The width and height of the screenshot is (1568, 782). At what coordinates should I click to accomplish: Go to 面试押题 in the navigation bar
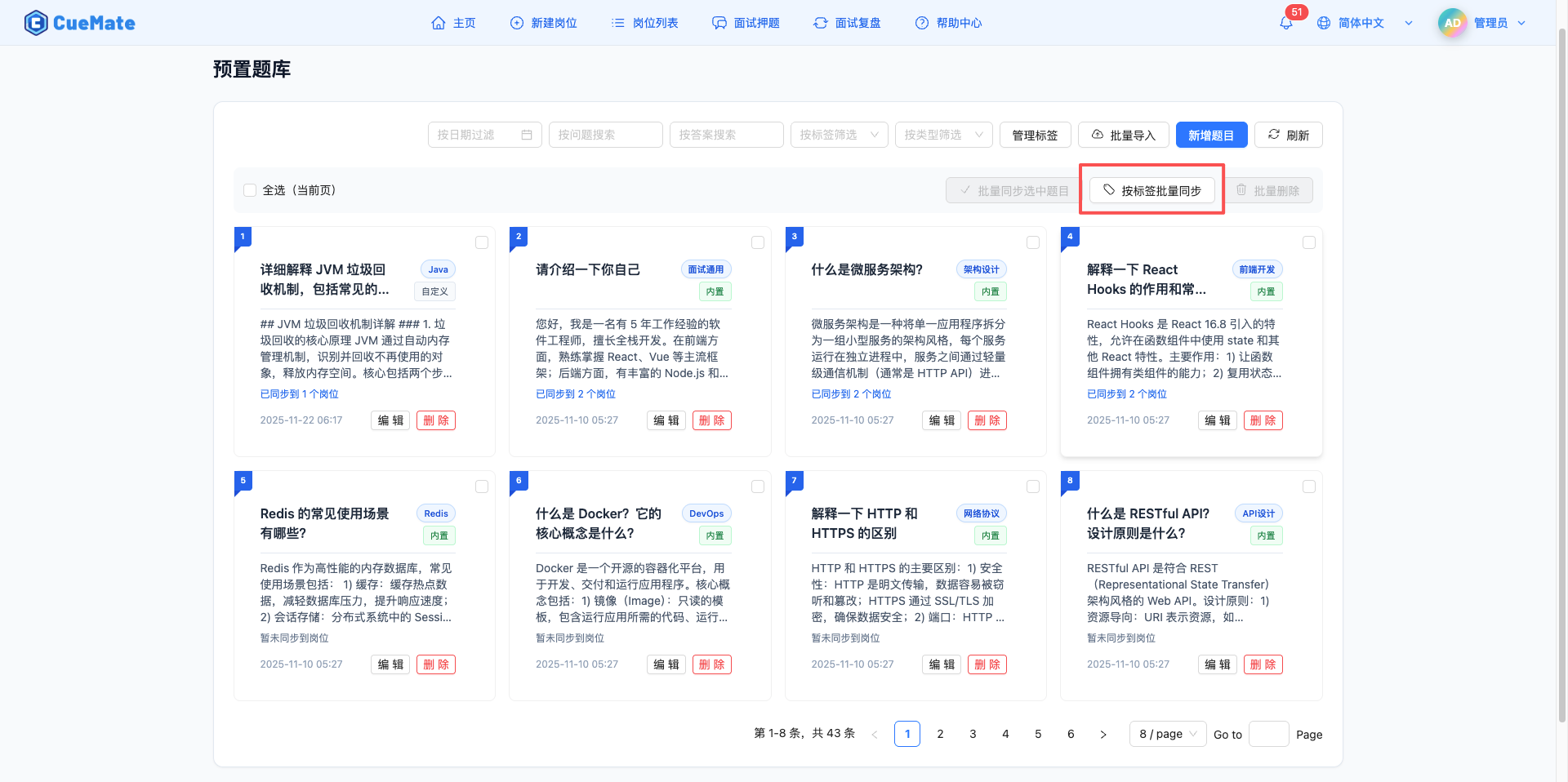pos(746,23)
